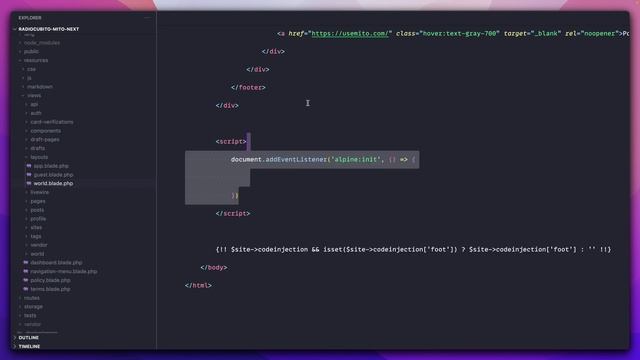Open app.blade.php file
This screenshot has height=360, width=640.
[x=51, y=166]
